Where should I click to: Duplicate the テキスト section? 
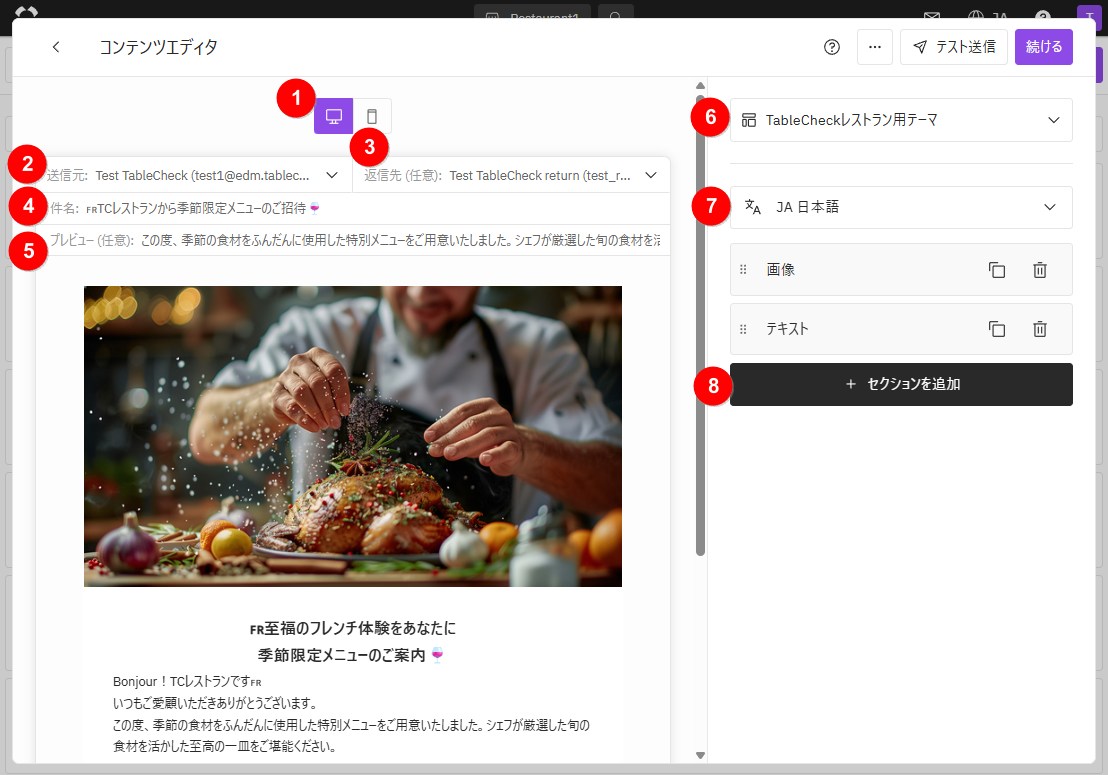pyautogui.click(x=996, y=329)
